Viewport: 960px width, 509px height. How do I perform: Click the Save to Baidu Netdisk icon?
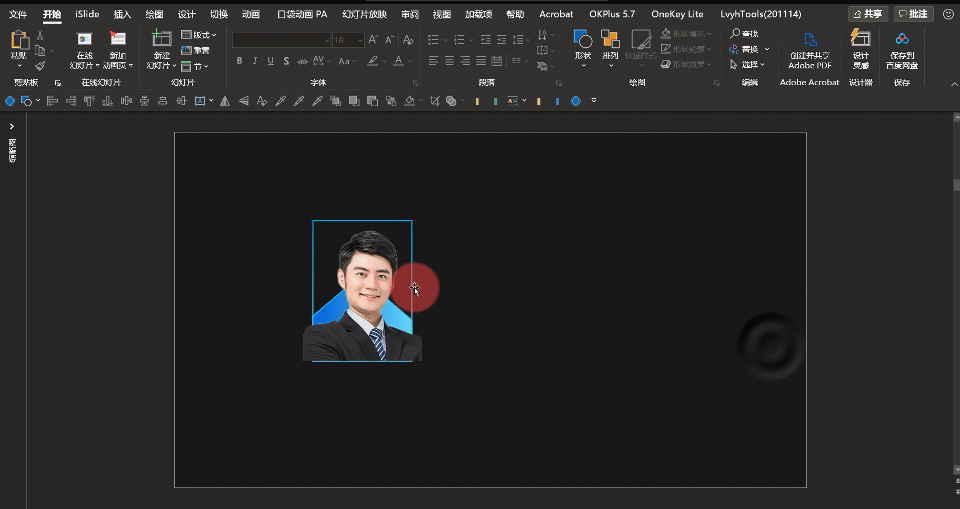pos(902,40)
